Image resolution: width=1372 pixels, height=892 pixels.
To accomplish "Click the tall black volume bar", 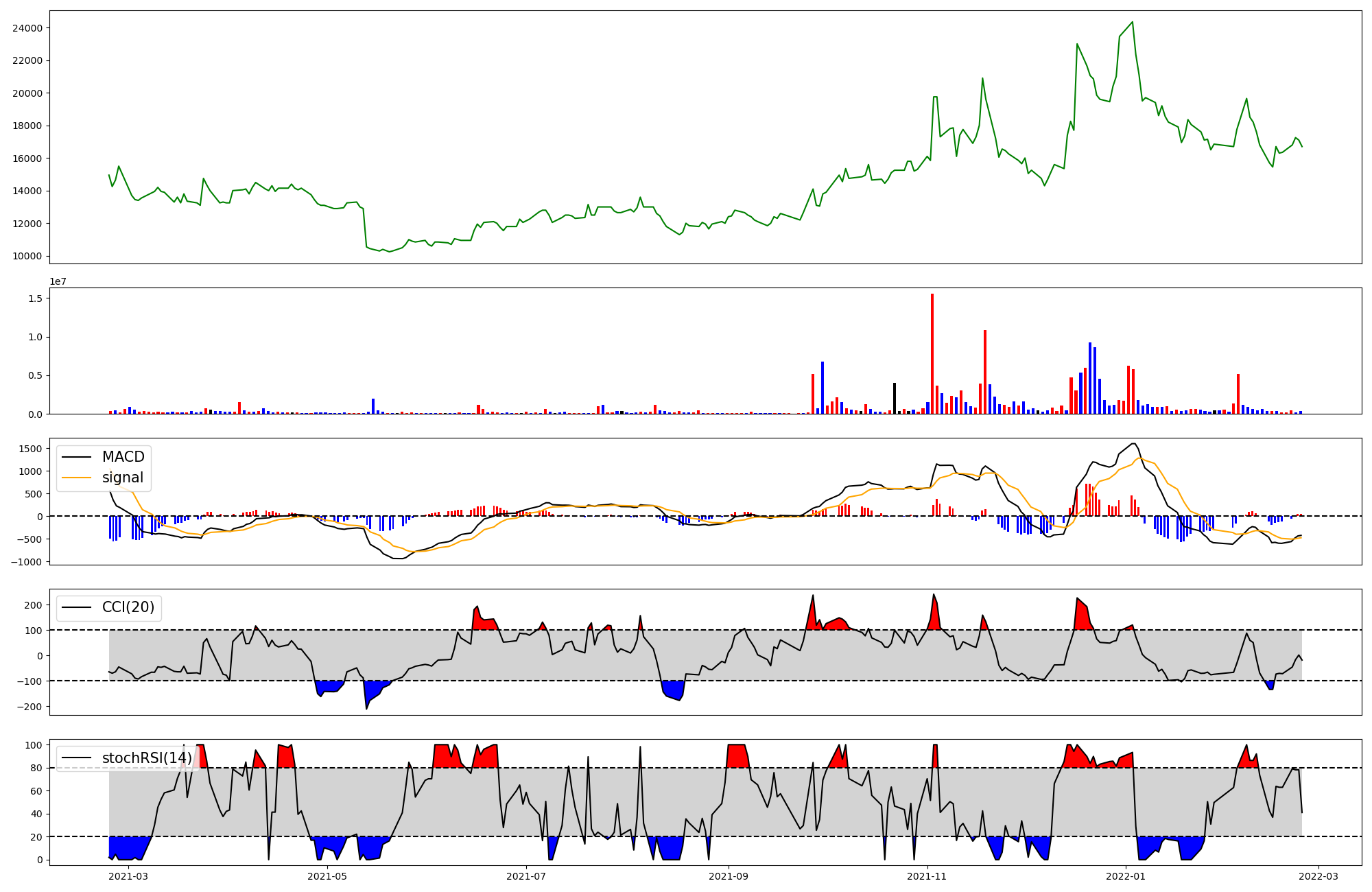I will (895, 398).
